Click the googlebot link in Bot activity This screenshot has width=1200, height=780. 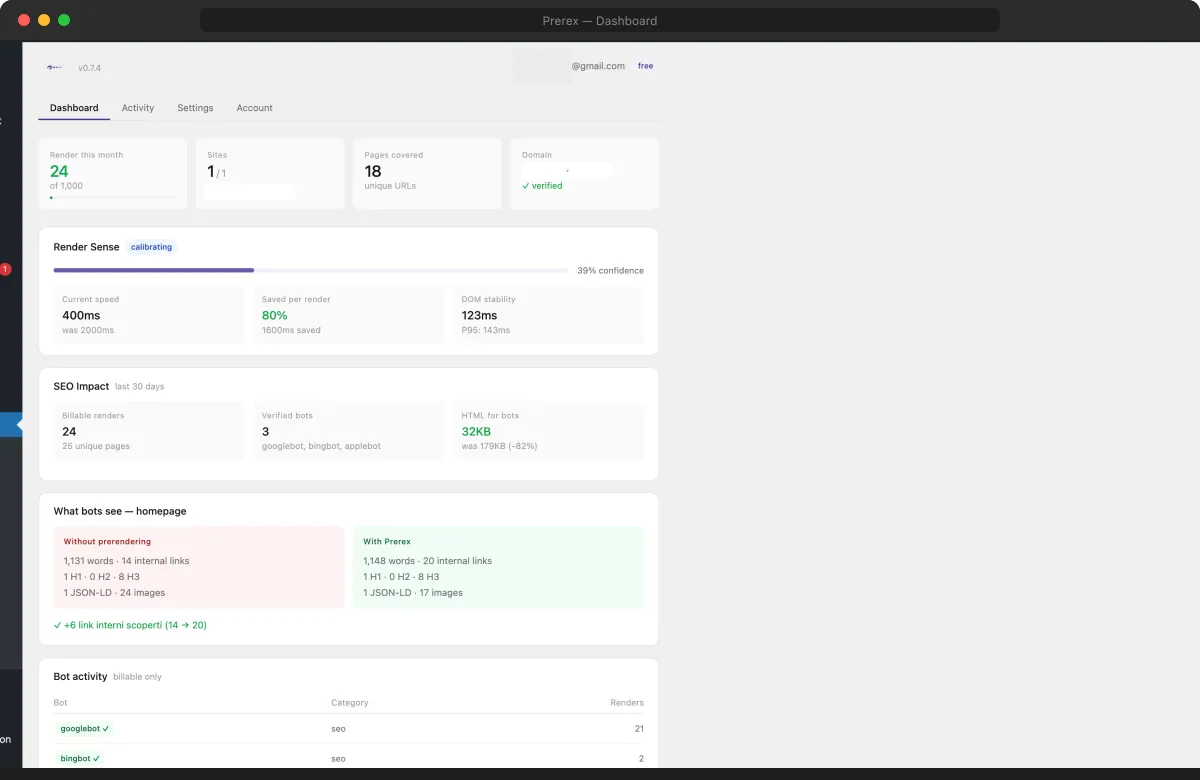(79, 728)
